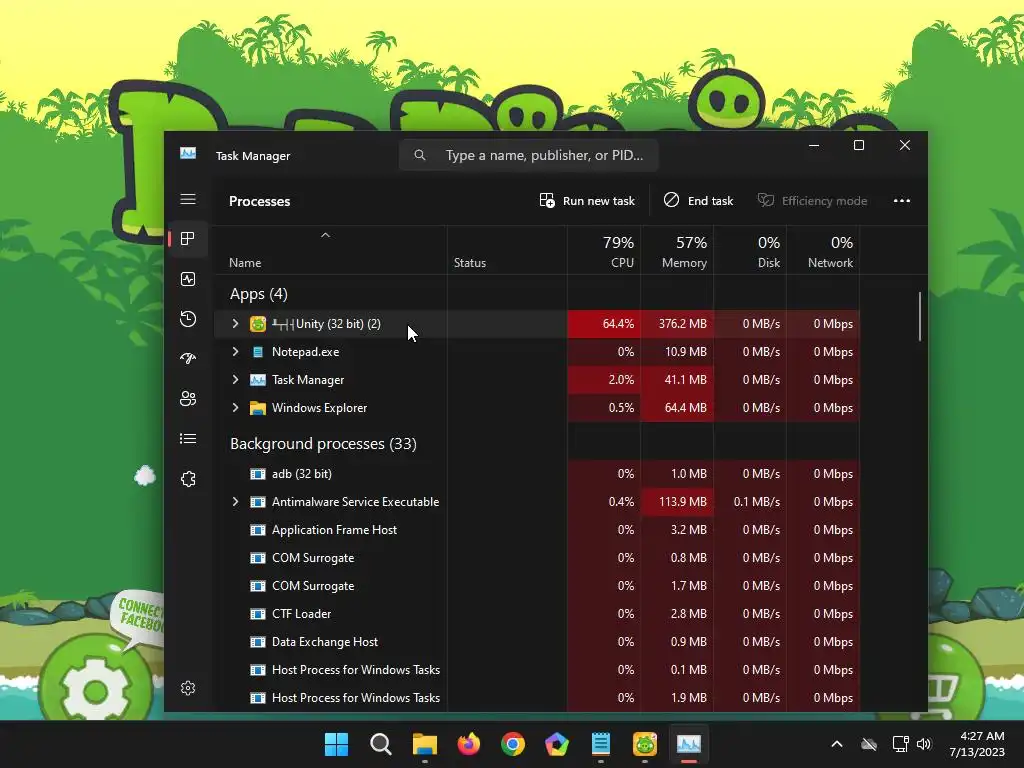The width and height of the screenshot is (1024, 768).
Task: Select the Data Exchange Host row
Action: pyautogui.click(x=536, y=642)
